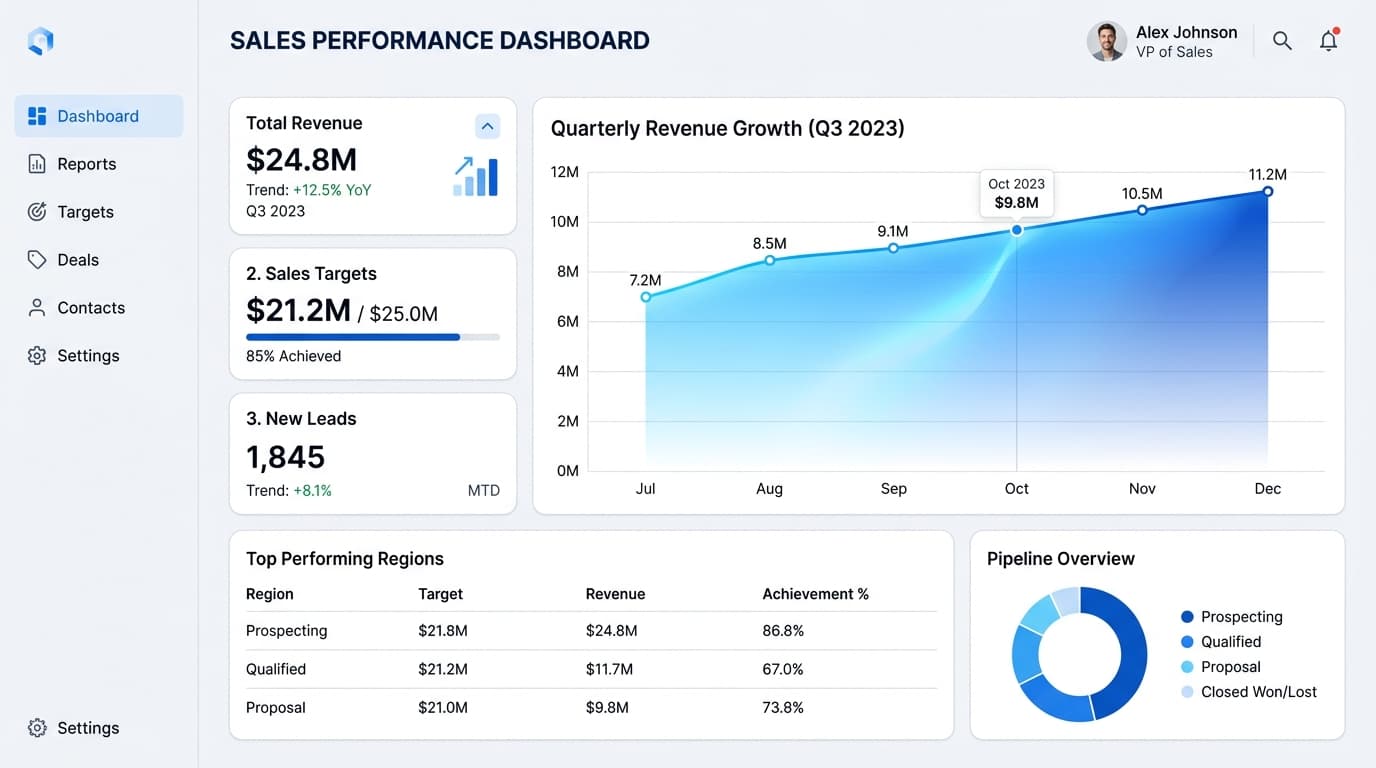Click the app logo in the sidebar
This screenshot has height=768, width=1376.
(x=40, y=41)
